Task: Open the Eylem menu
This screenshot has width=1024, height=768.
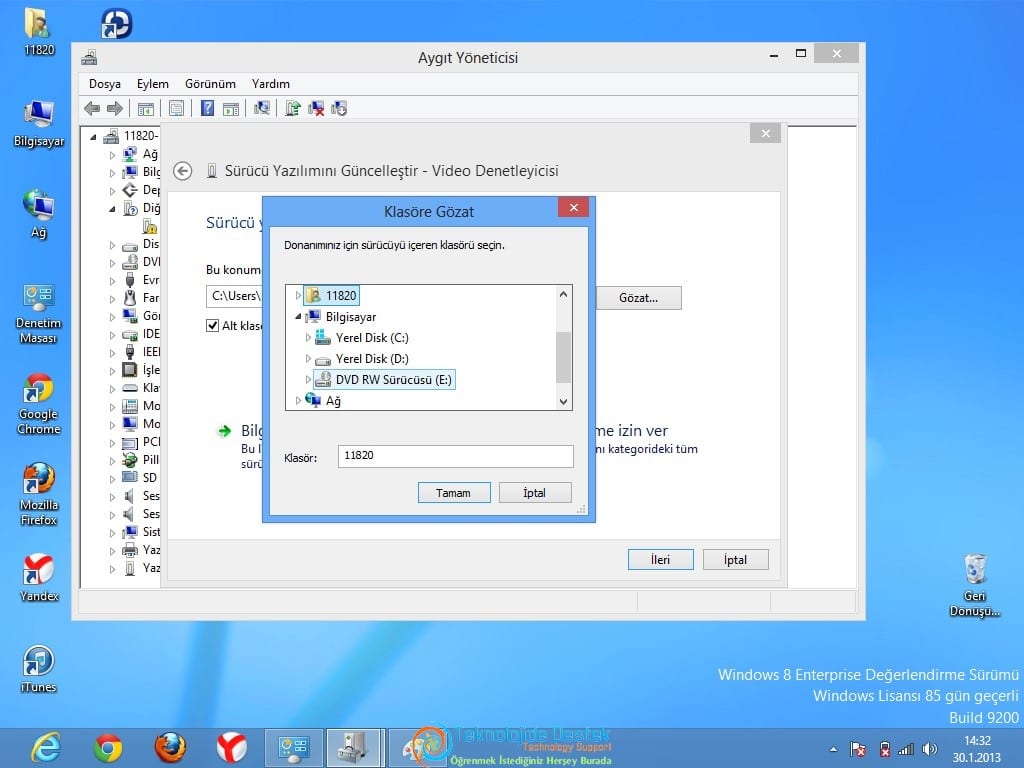Action: tap(153, 84)
